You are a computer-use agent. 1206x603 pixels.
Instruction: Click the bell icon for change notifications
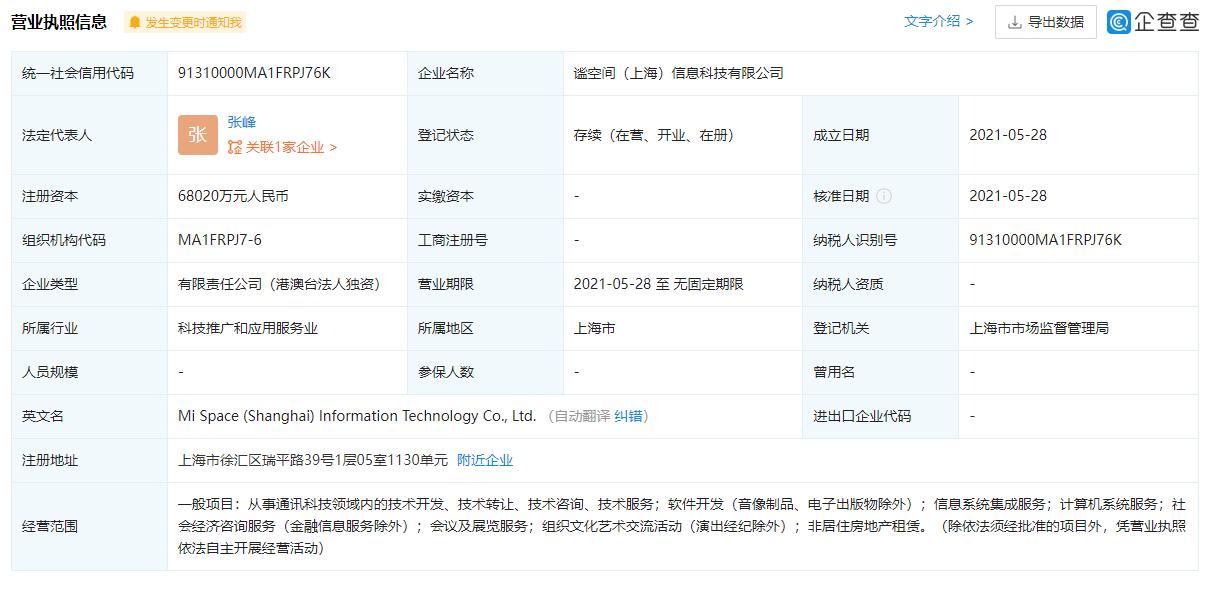point(135,22)
